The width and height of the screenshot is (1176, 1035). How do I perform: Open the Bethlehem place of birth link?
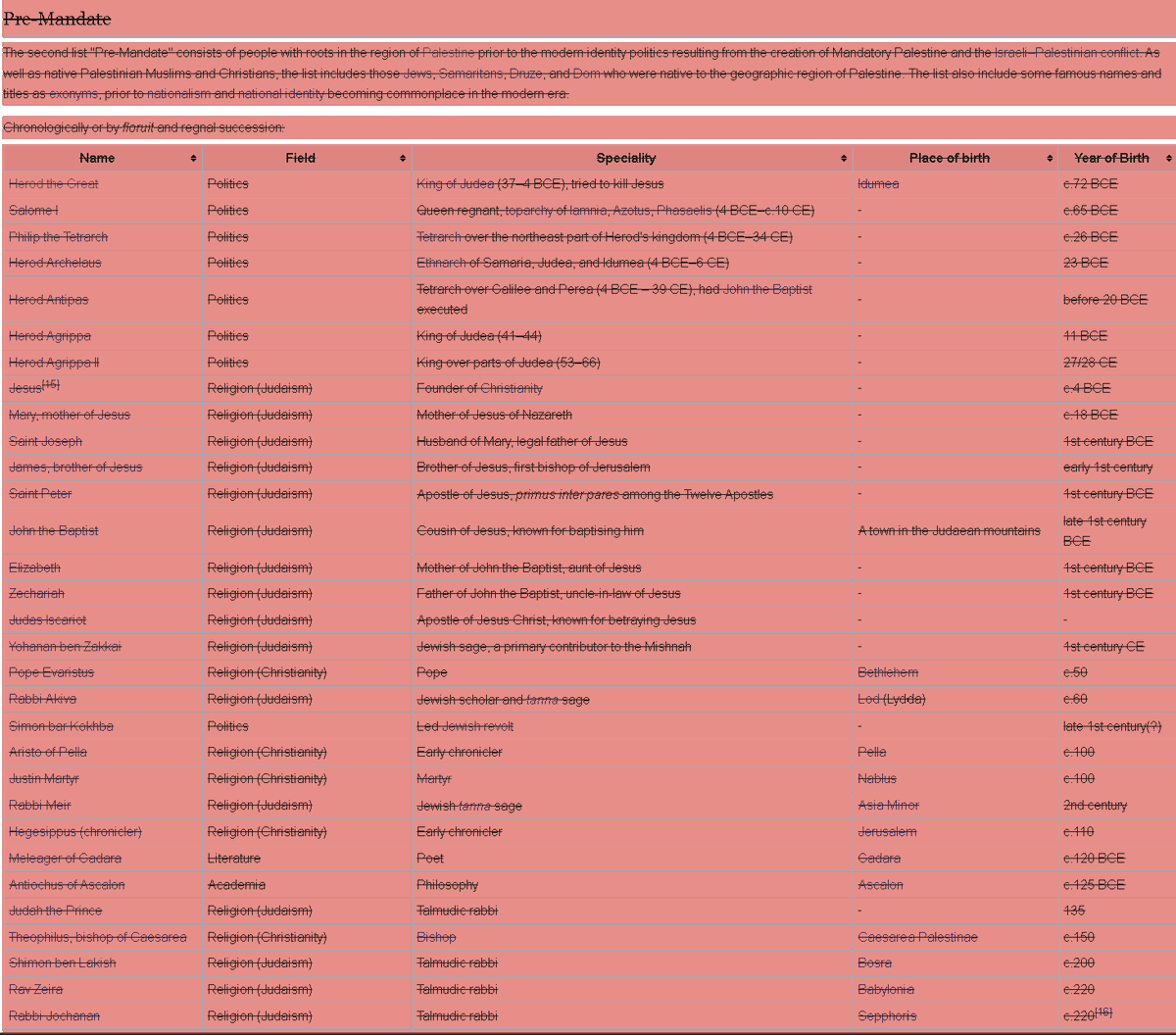tap(888, 673)
